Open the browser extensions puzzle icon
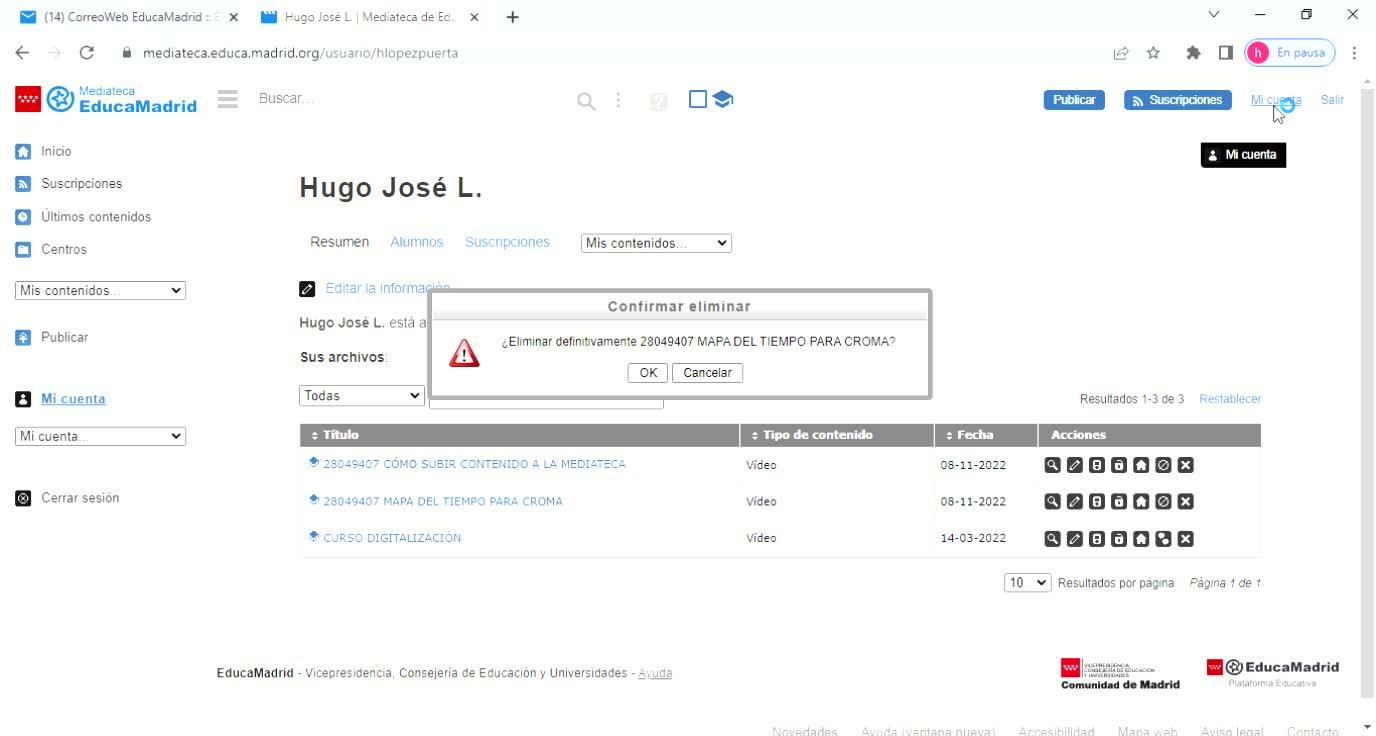 coord(1193,53)
